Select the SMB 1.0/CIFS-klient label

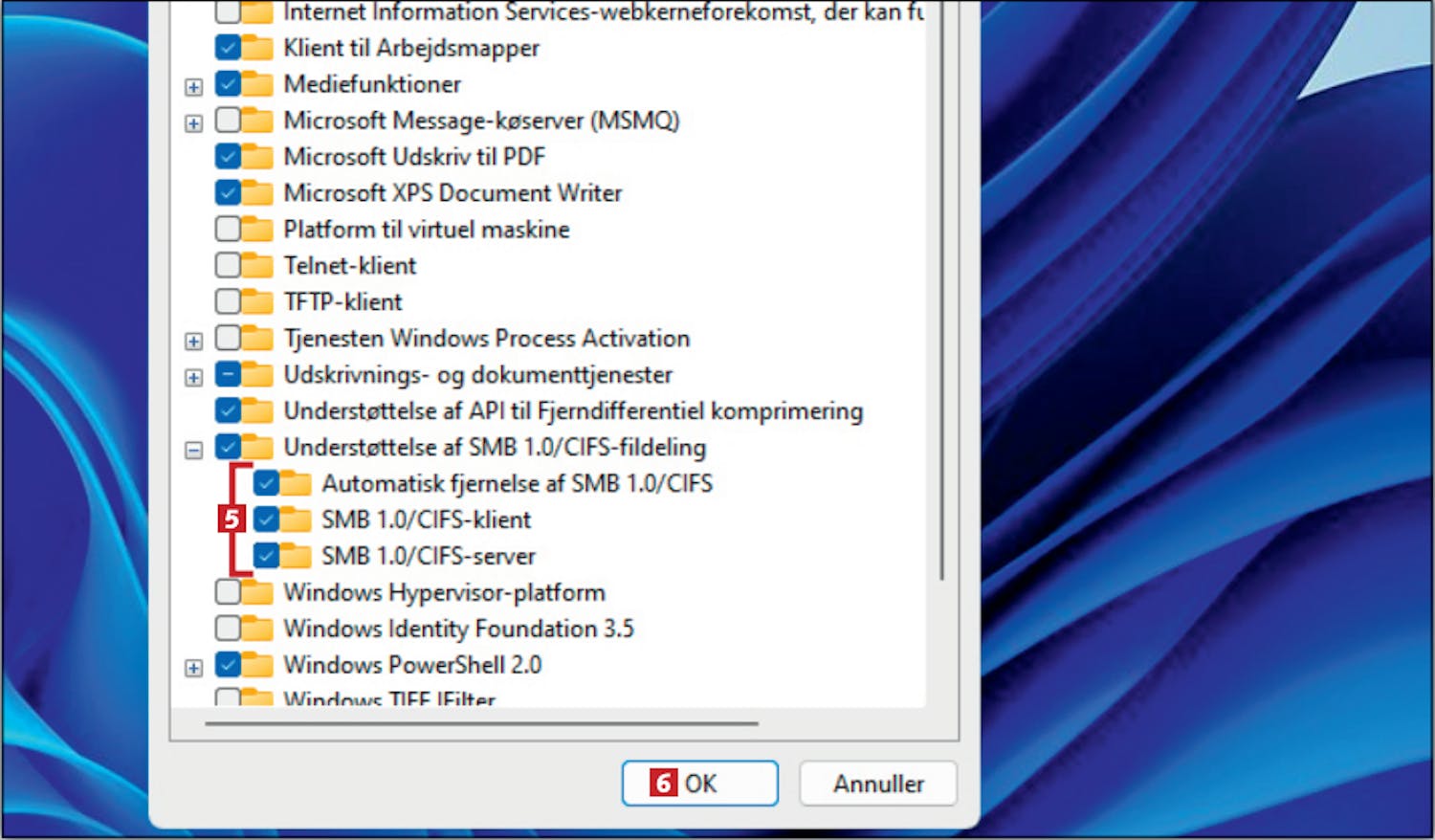click(x=427, y=519)
